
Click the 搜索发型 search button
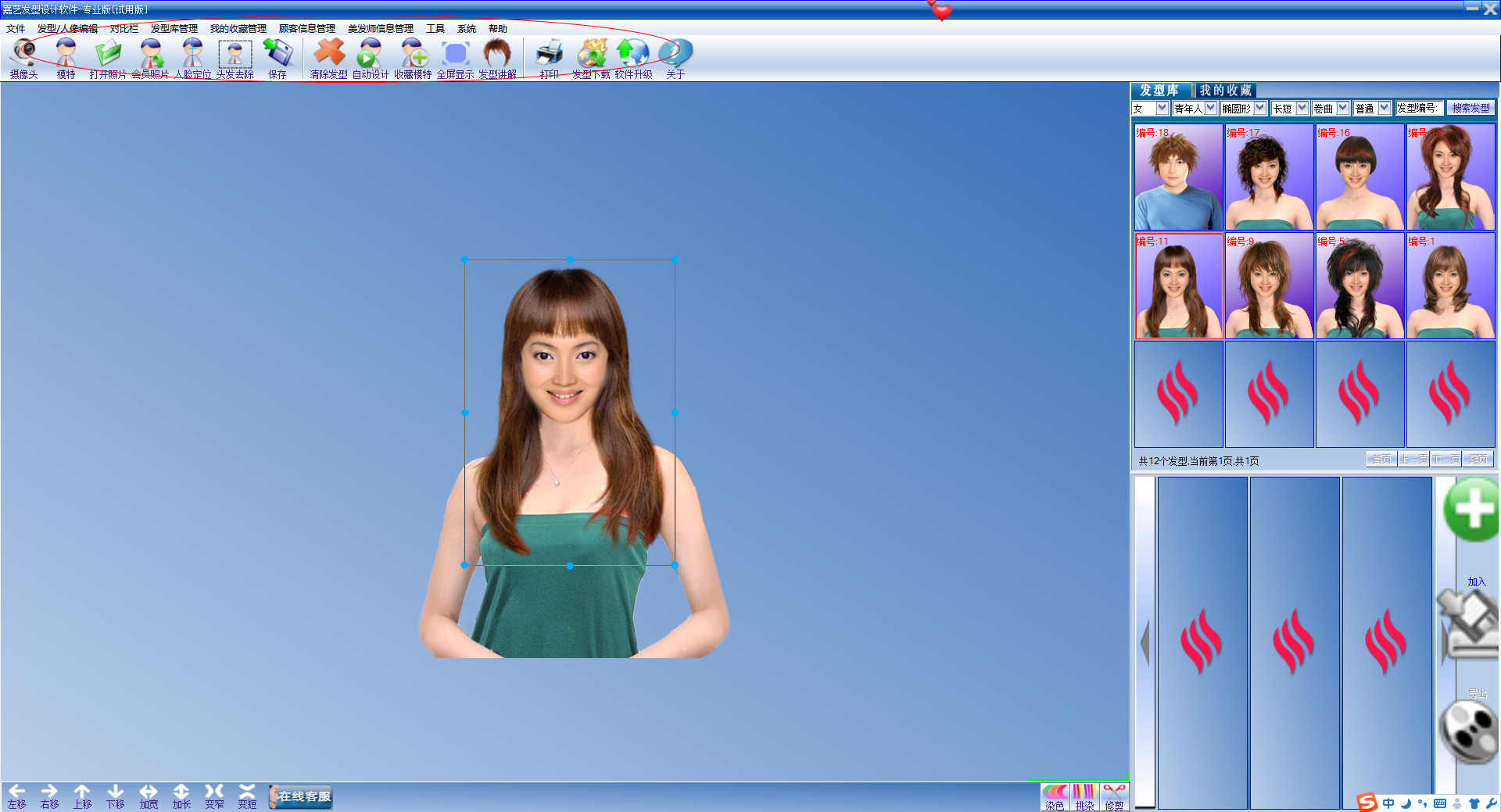pyautogui.click(x=1471, y=108)
